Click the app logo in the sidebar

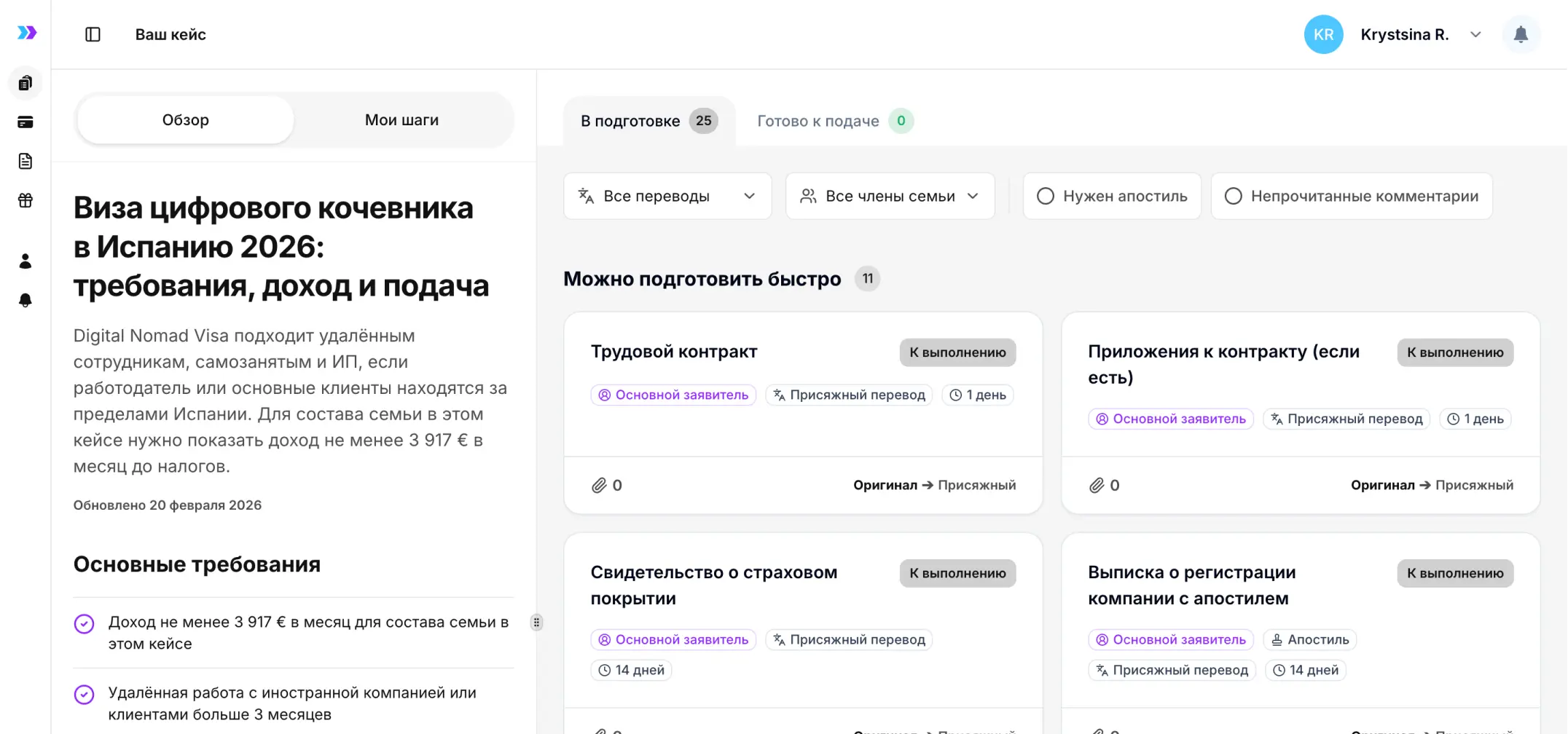27,33
